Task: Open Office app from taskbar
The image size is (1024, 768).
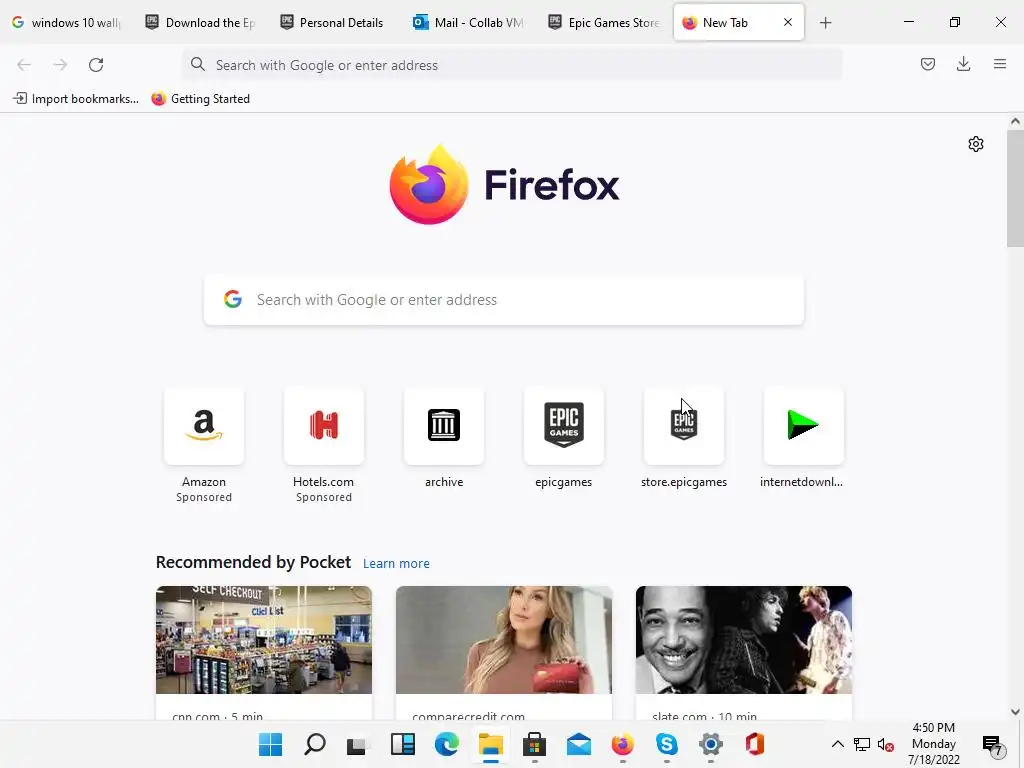Action: (754, 744)
